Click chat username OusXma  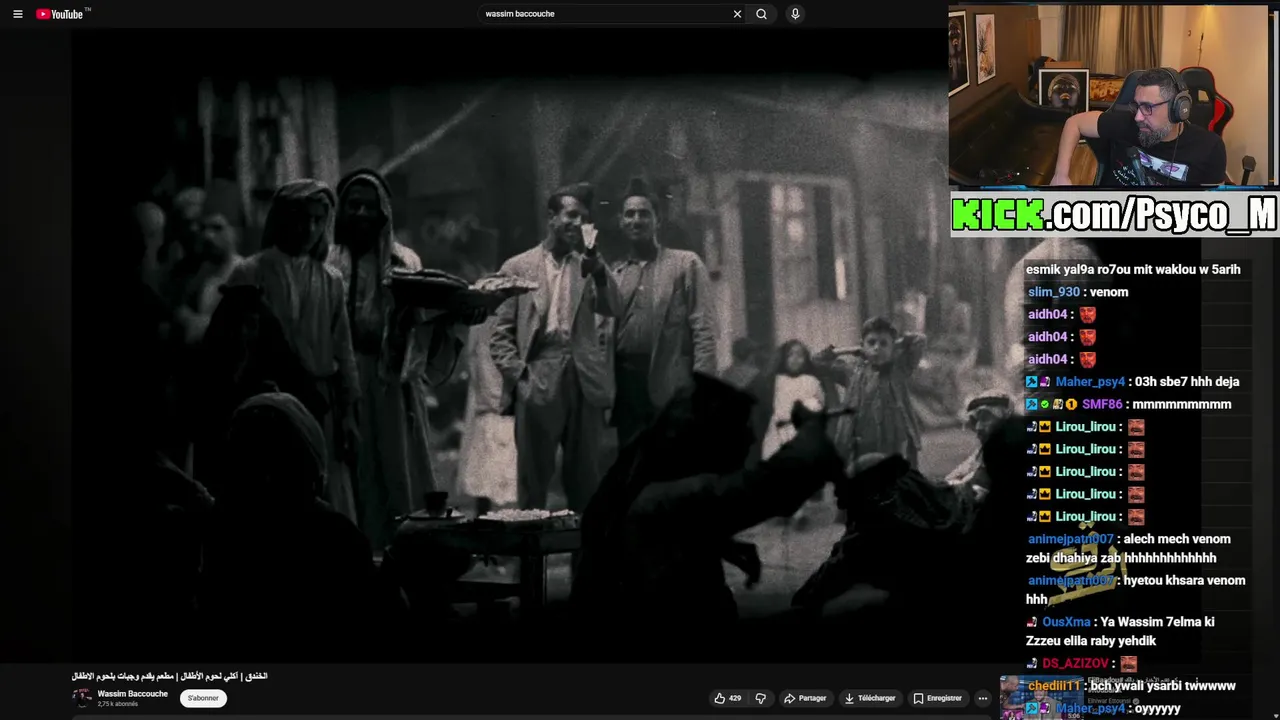tap(1066, 622)
